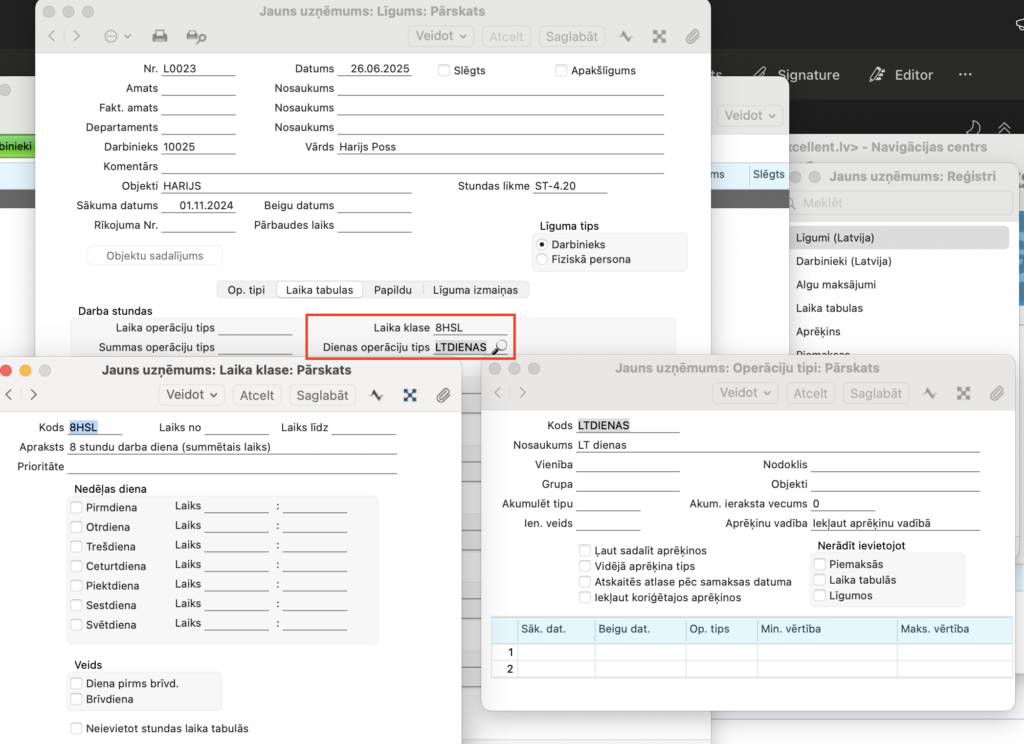This screenshot has height=744, width=1024.
Task: Click Objektu sadalījums button
Action: pos(155,255)
